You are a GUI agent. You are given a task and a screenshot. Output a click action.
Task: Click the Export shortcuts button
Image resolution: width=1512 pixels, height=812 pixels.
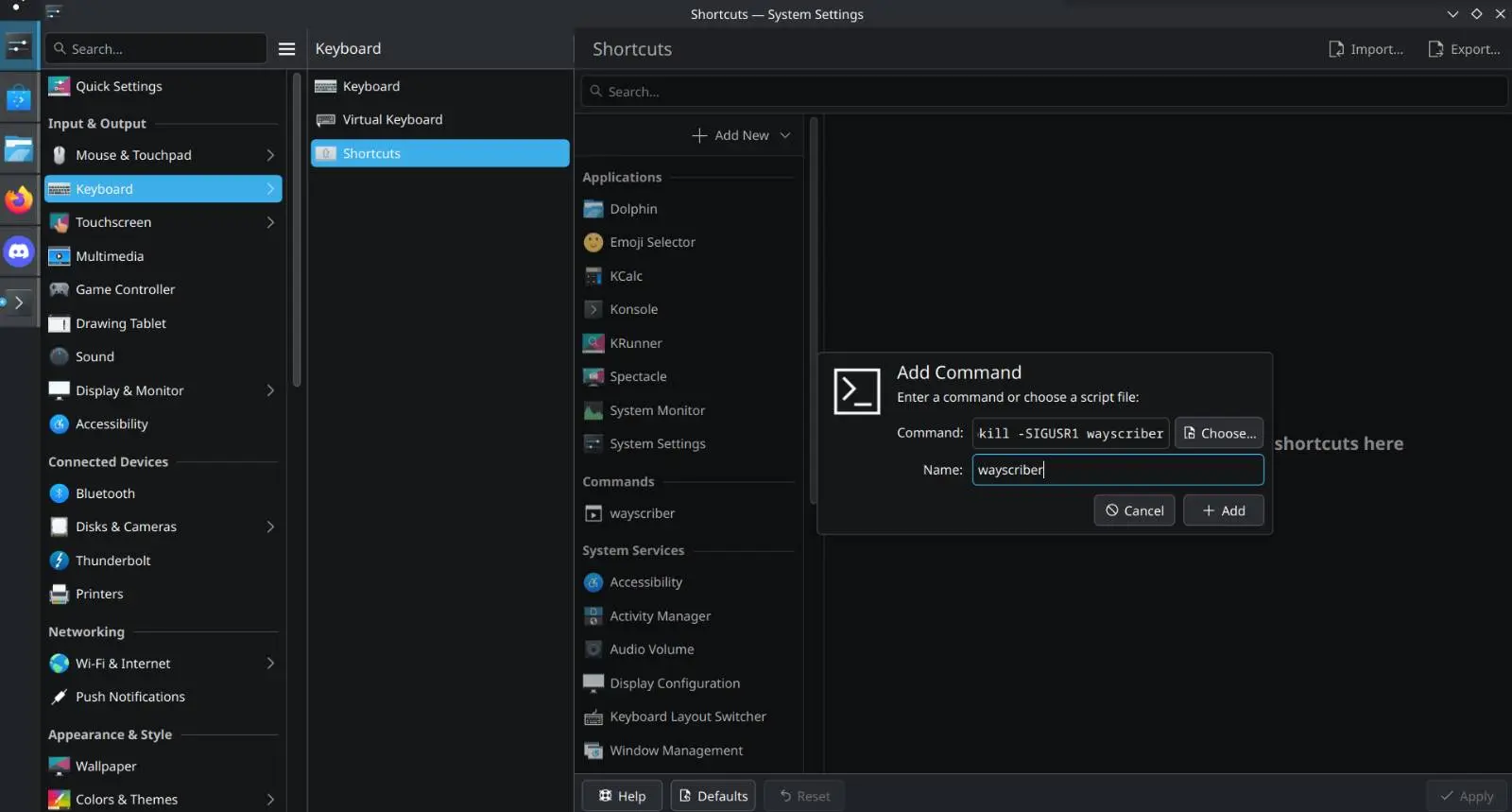[1464, 49]
